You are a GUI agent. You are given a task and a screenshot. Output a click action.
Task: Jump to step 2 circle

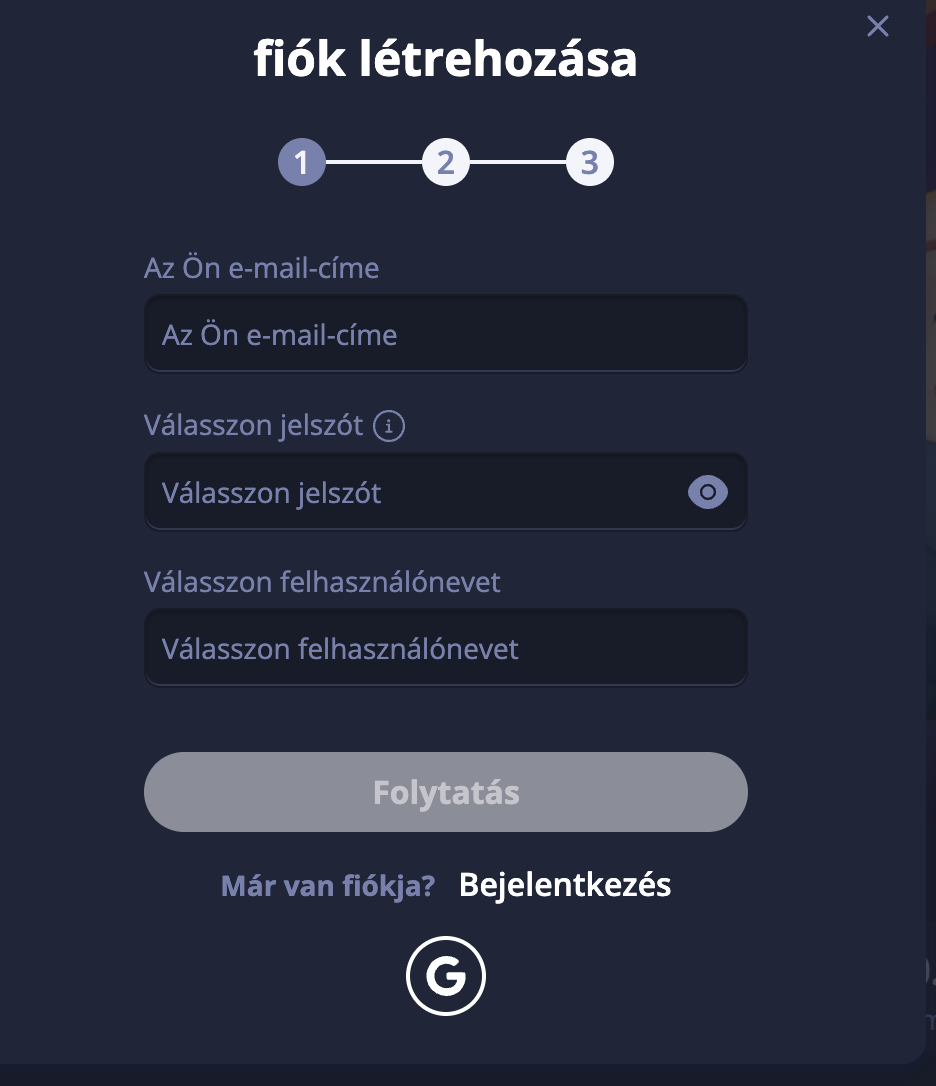click(446, 162)
